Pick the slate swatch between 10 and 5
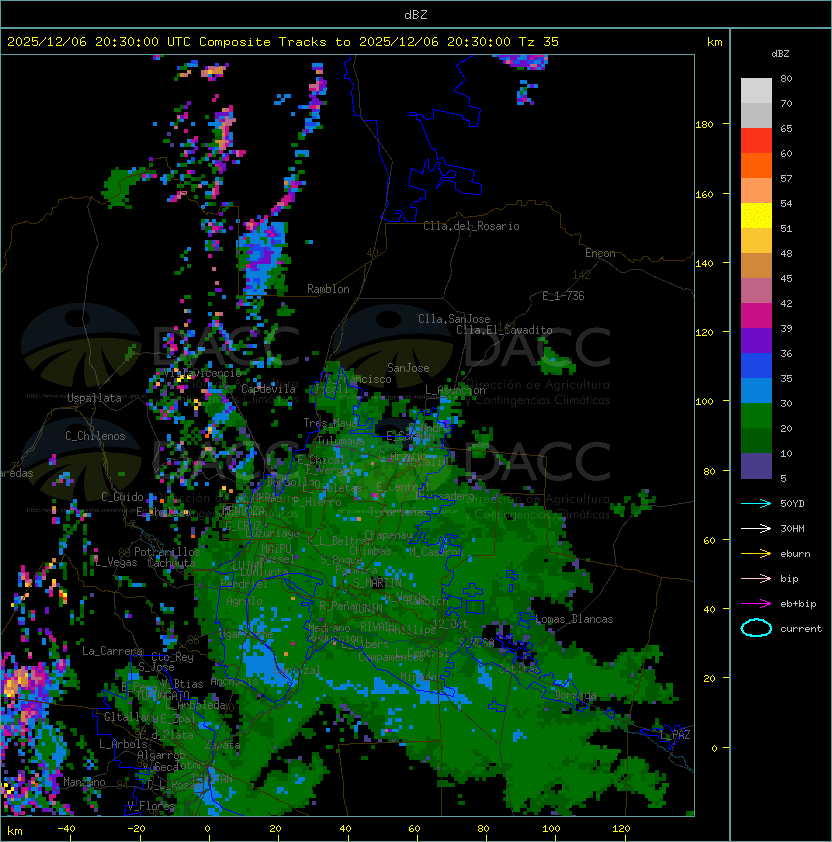The width and height of the screenshot is (832, 842). [x=756, y=466]
